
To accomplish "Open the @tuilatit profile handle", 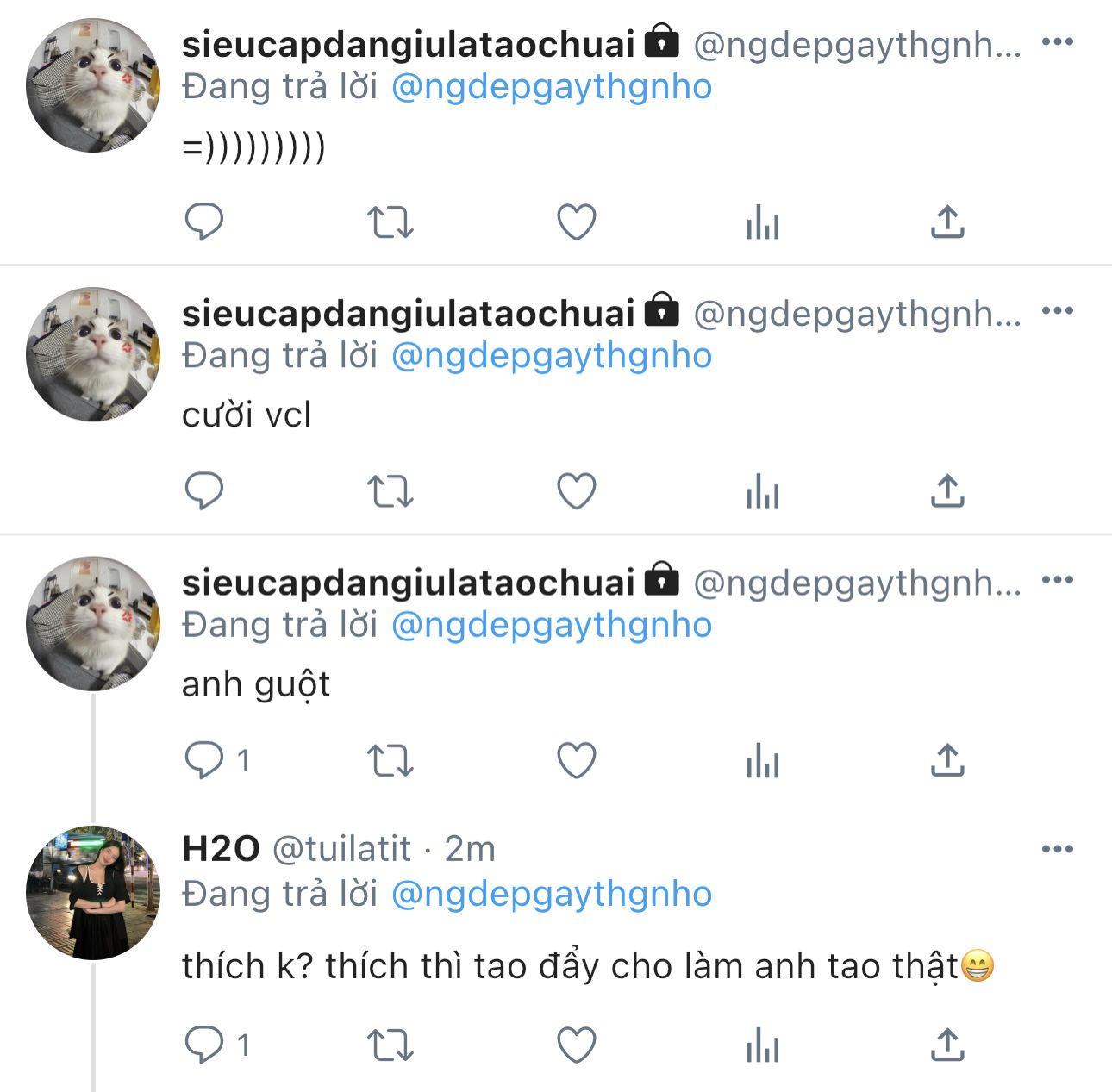I will click(x=341, y=849).
